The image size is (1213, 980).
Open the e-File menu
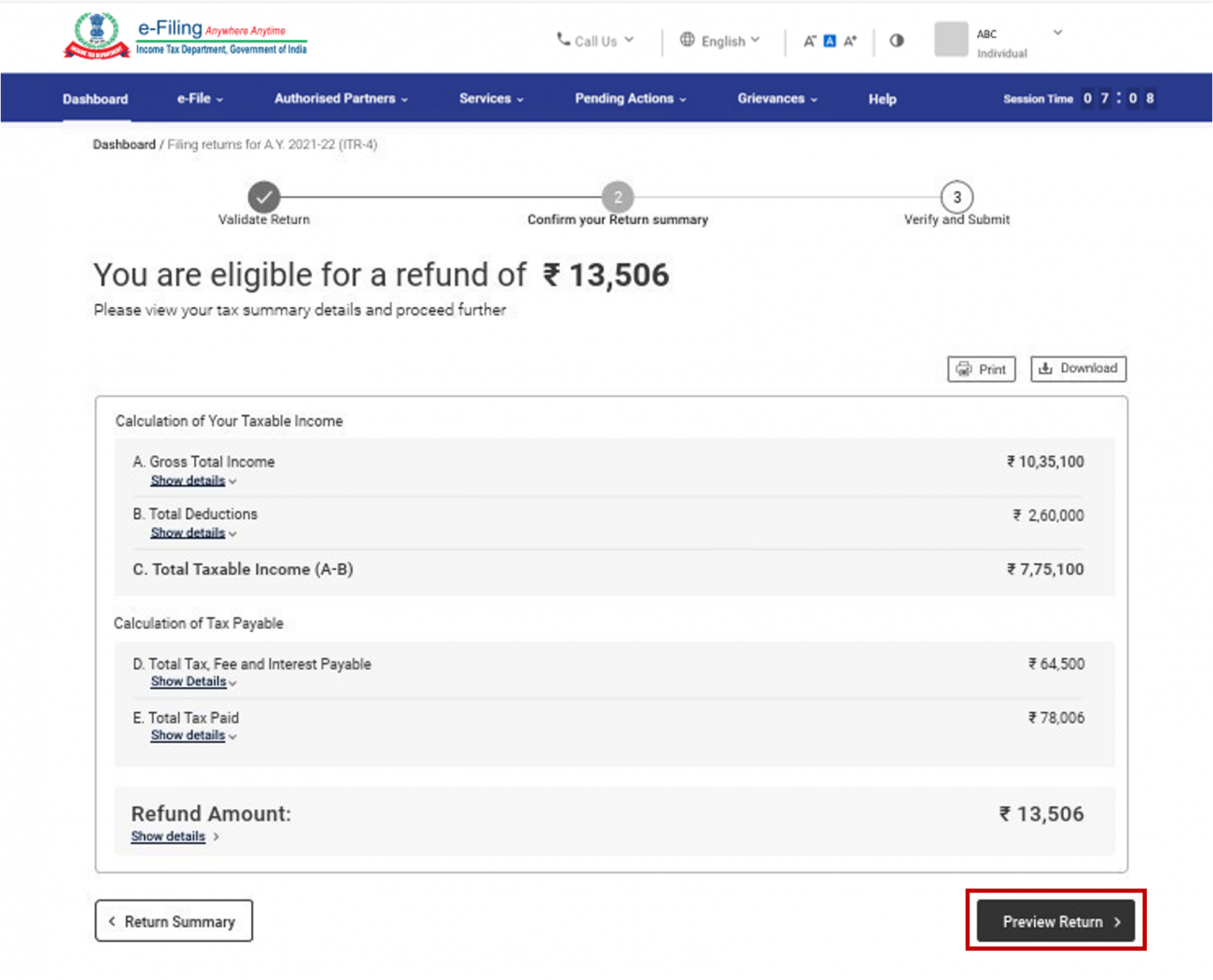[x=198, y=98]
